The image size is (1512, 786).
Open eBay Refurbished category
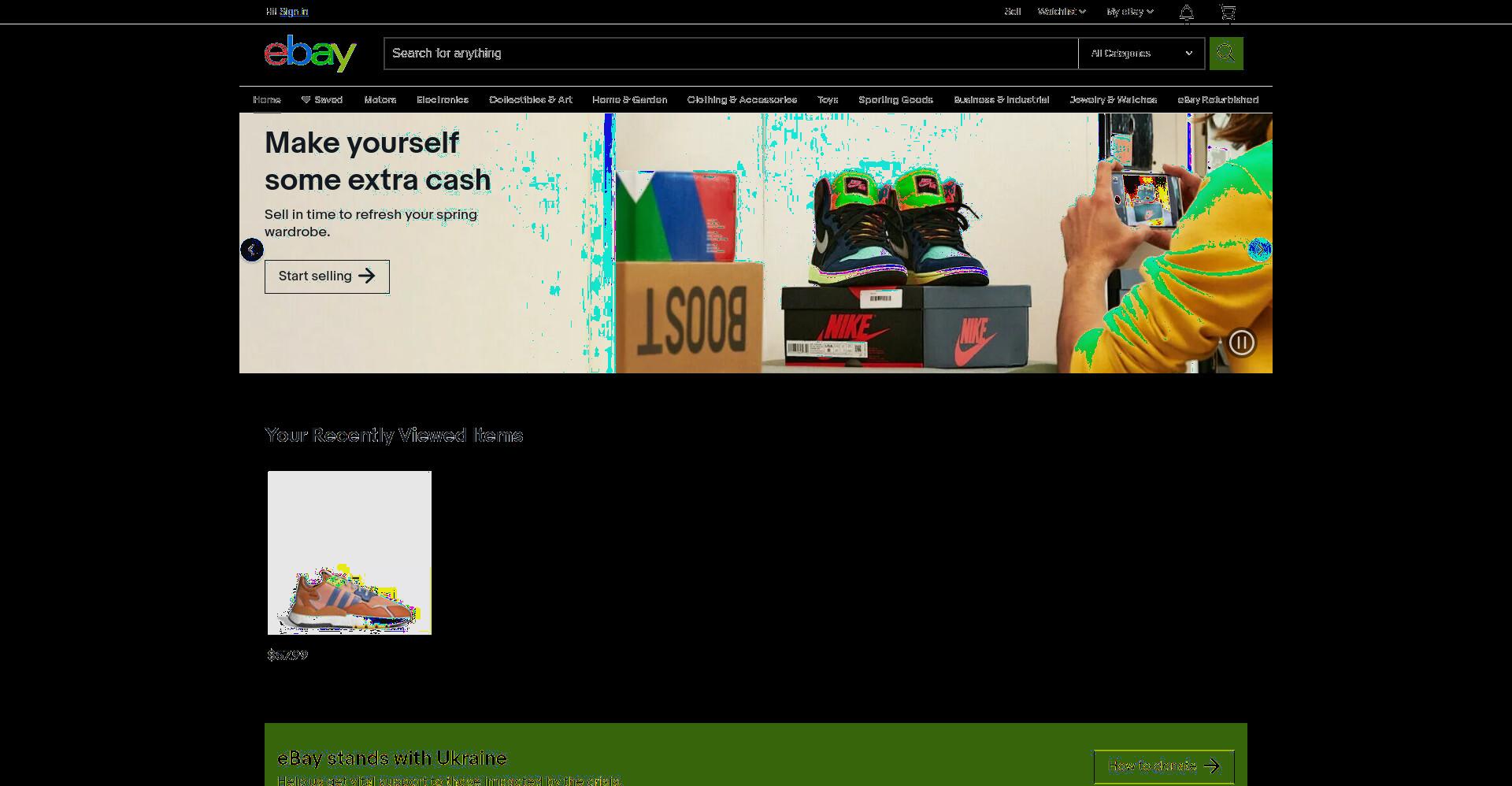click(1218, 100)
